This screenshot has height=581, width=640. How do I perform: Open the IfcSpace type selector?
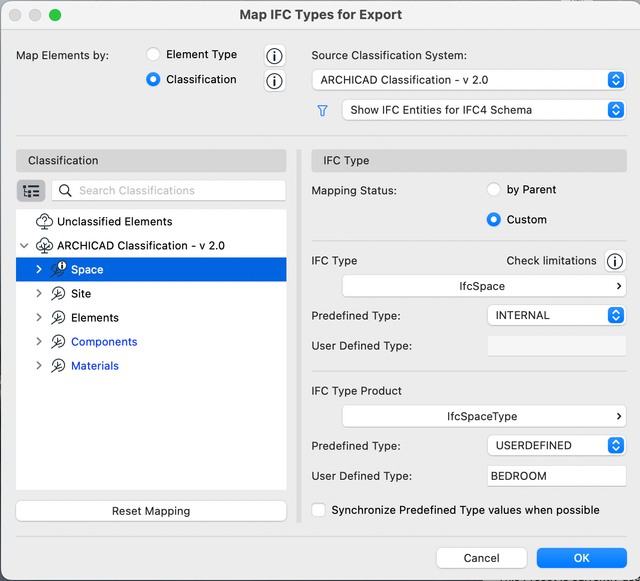[x=484, y=286]
